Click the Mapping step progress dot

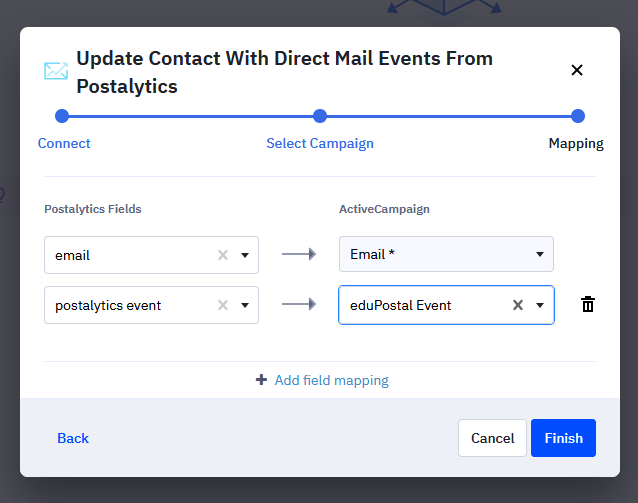(577, 116)
